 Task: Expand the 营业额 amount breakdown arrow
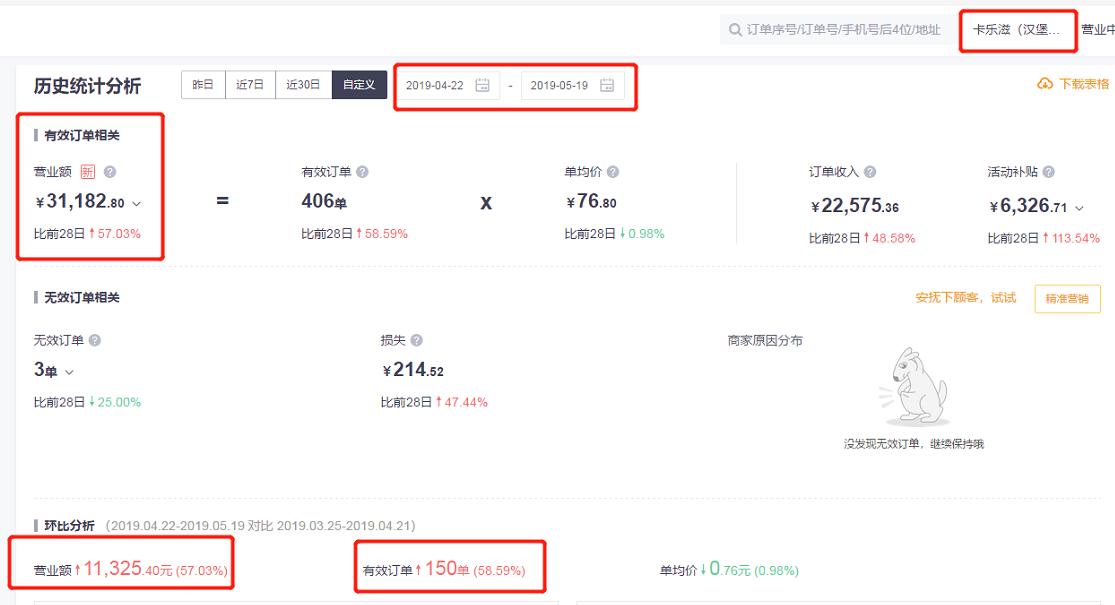click(137, 204)
